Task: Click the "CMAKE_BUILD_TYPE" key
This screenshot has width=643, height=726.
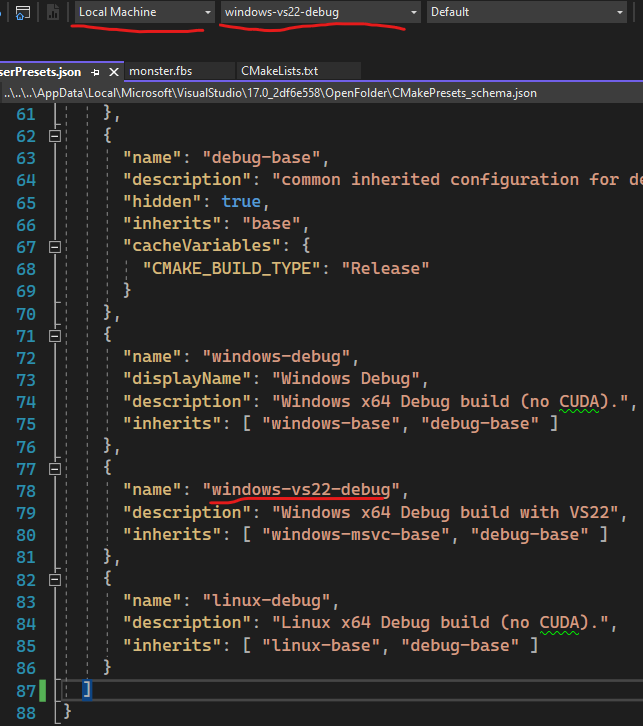Action: (x=231, y=269)
